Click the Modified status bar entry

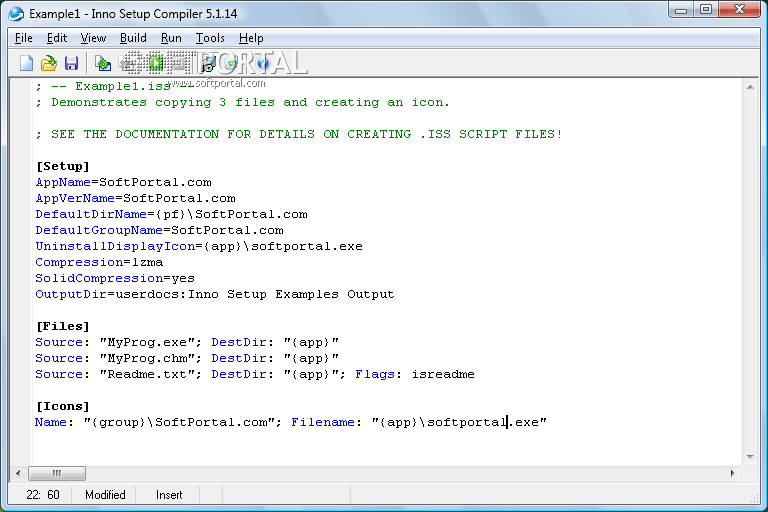pos(105,495)
